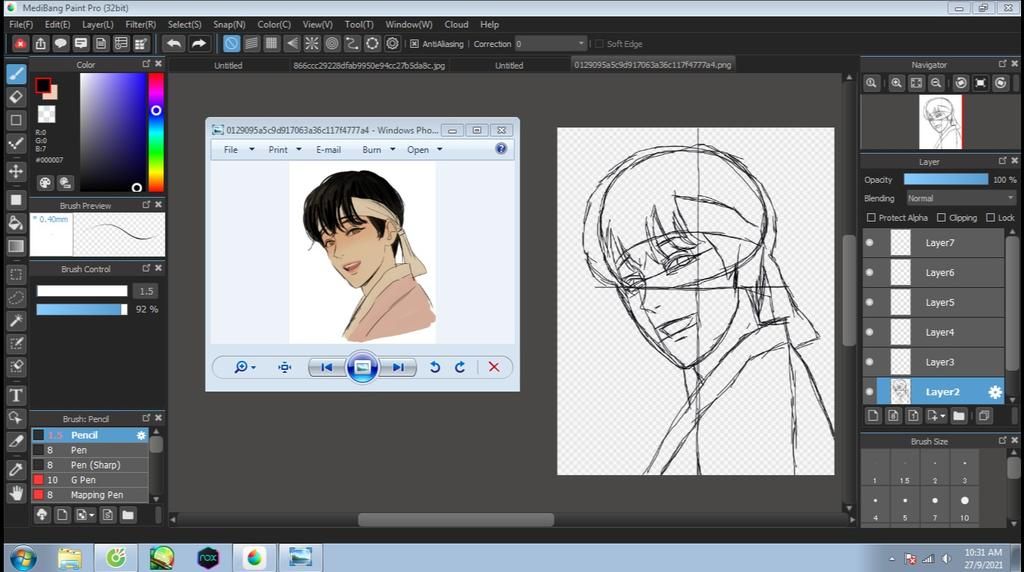
Task: Open Layer2 settings gear
Action: [995, 392]
